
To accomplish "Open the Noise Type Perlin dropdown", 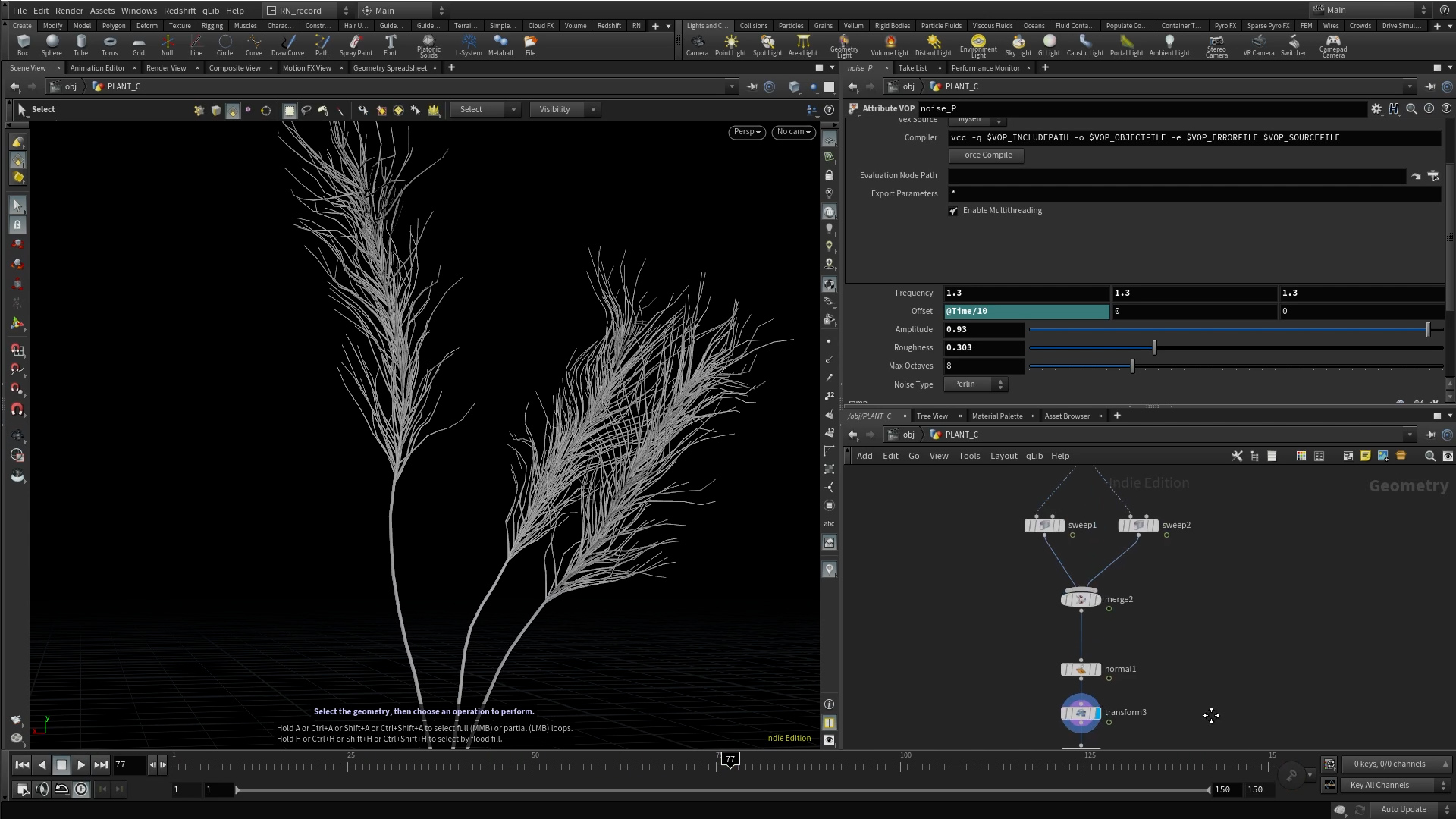I will coord(976,384).
